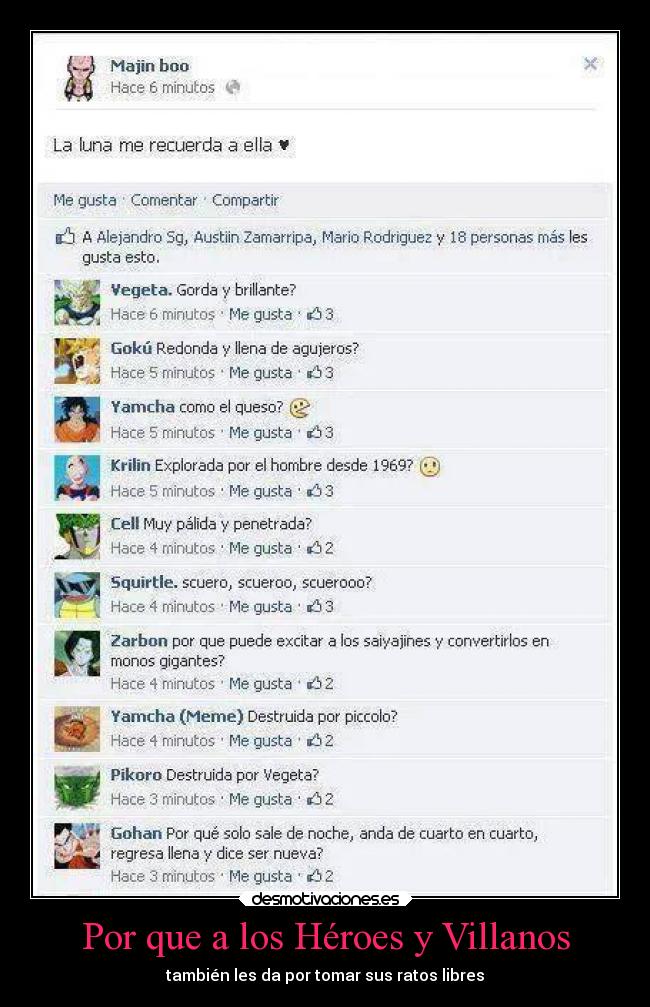Click the sad face emoticon in Krilin's comment
650x1007 pixels.
point(430,466)
